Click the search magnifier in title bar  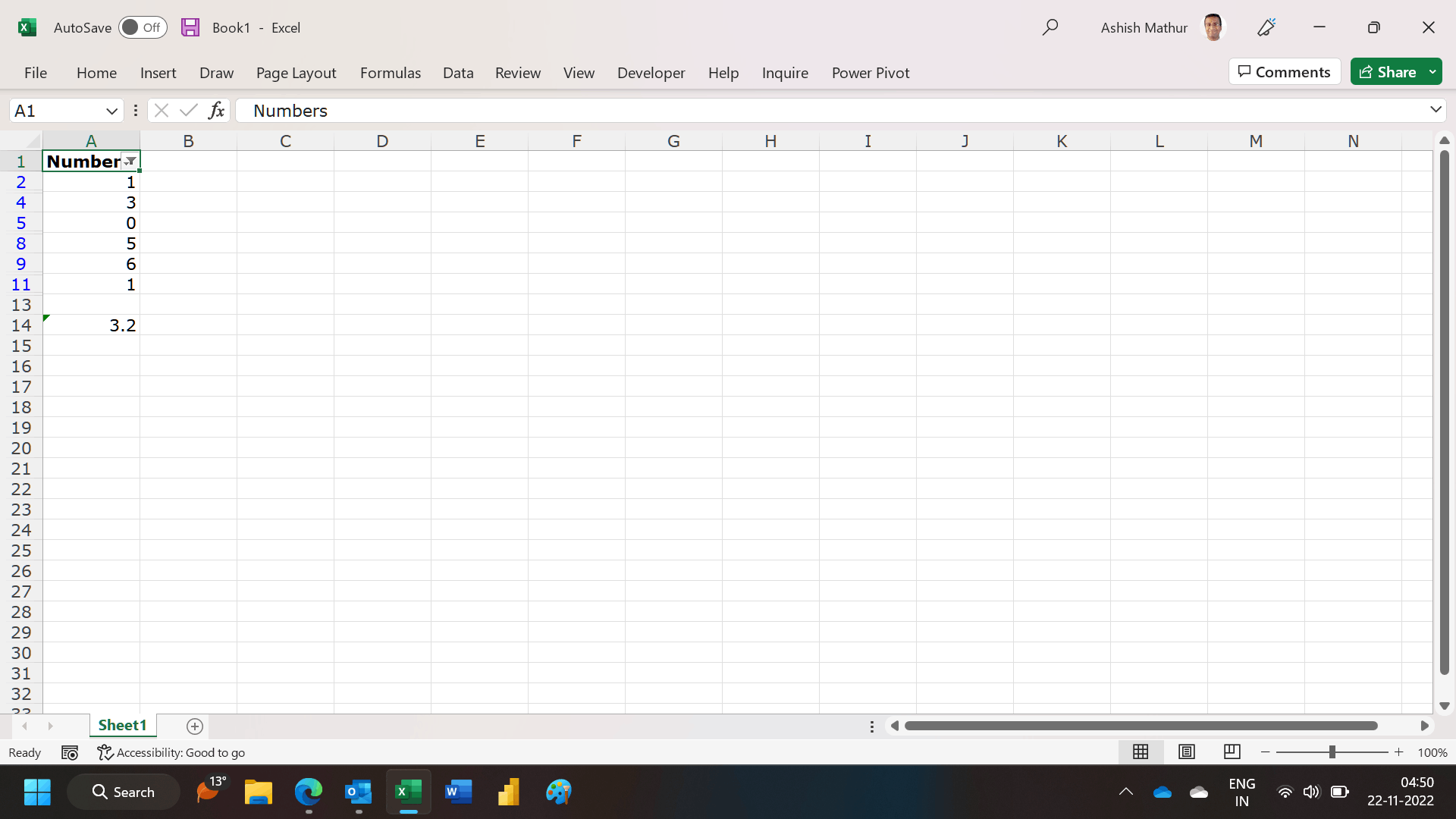tap(1050, 27)
